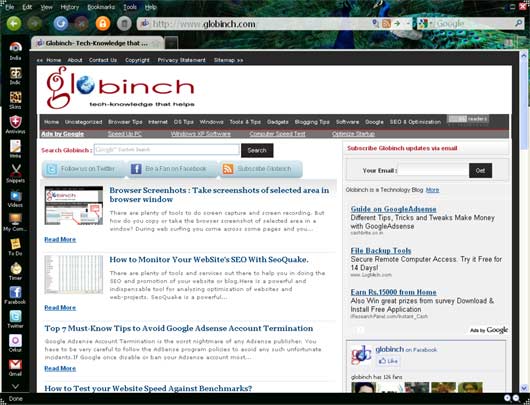
Task: Open the Write sidebar icon
Action: pyautogui.click(x=15, y=149)
